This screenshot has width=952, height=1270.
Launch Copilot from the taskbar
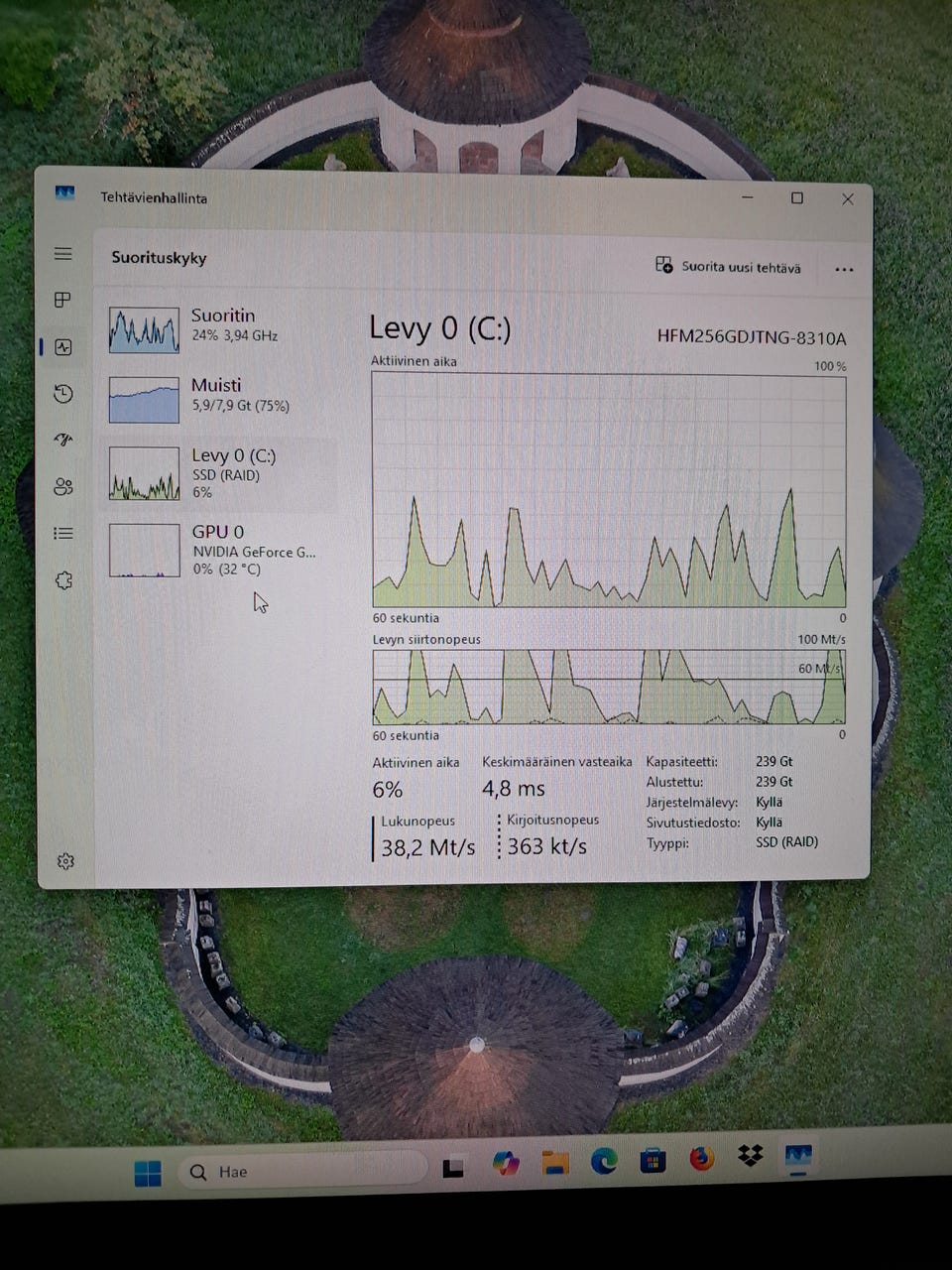[x=506, y=1163]
